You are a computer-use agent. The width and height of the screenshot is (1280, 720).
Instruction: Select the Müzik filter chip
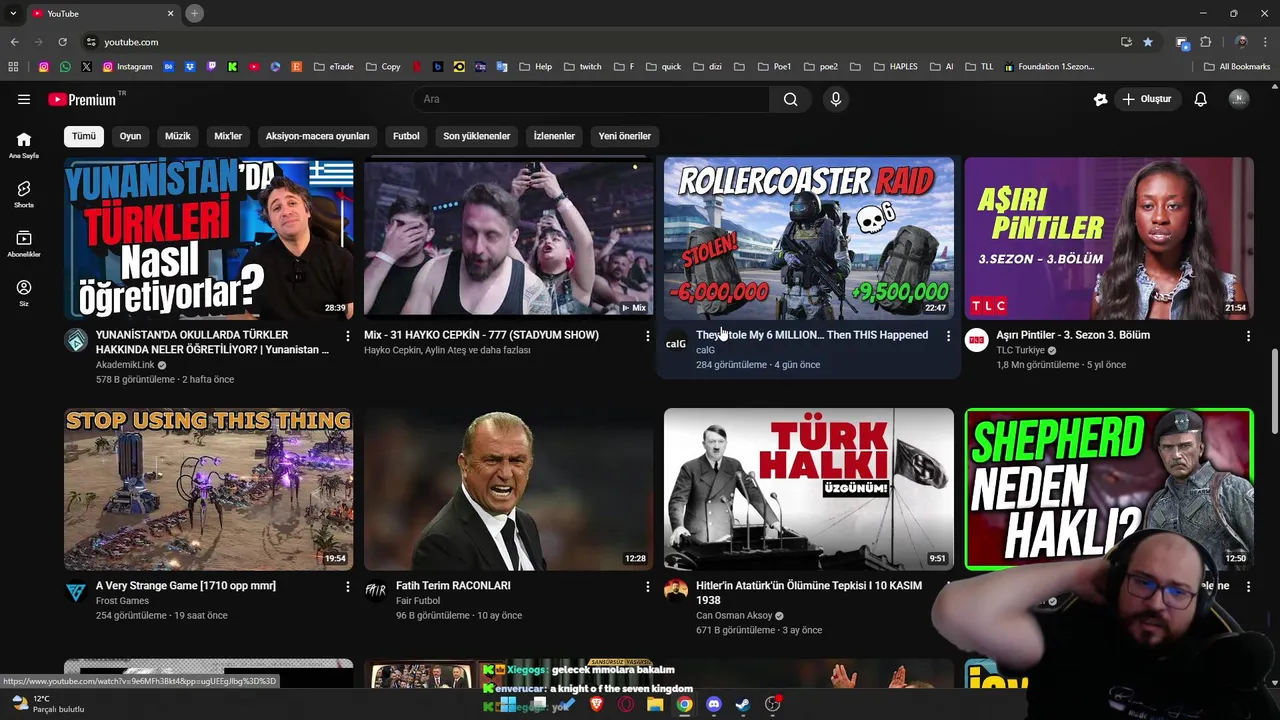pyautogui.click(x=177, y=136)
